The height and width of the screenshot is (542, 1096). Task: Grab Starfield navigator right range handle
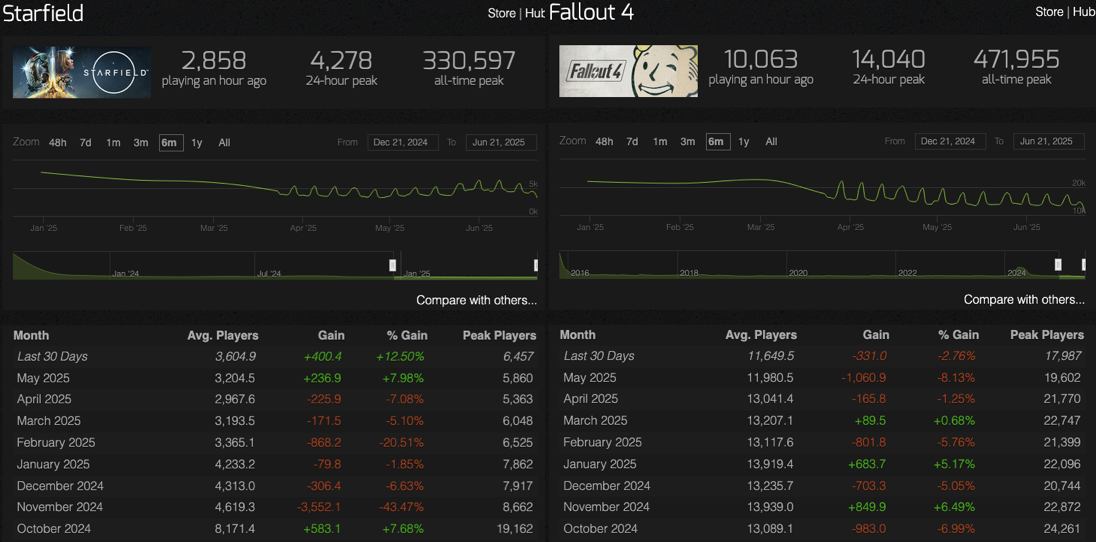[536, 265]
